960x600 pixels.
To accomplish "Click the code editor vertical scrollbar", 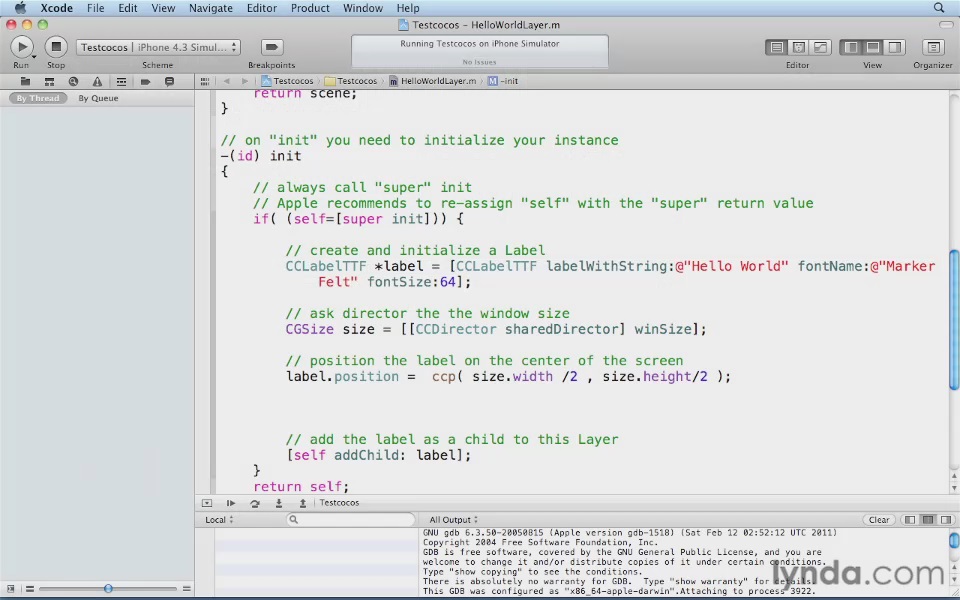I will point(954,318).
